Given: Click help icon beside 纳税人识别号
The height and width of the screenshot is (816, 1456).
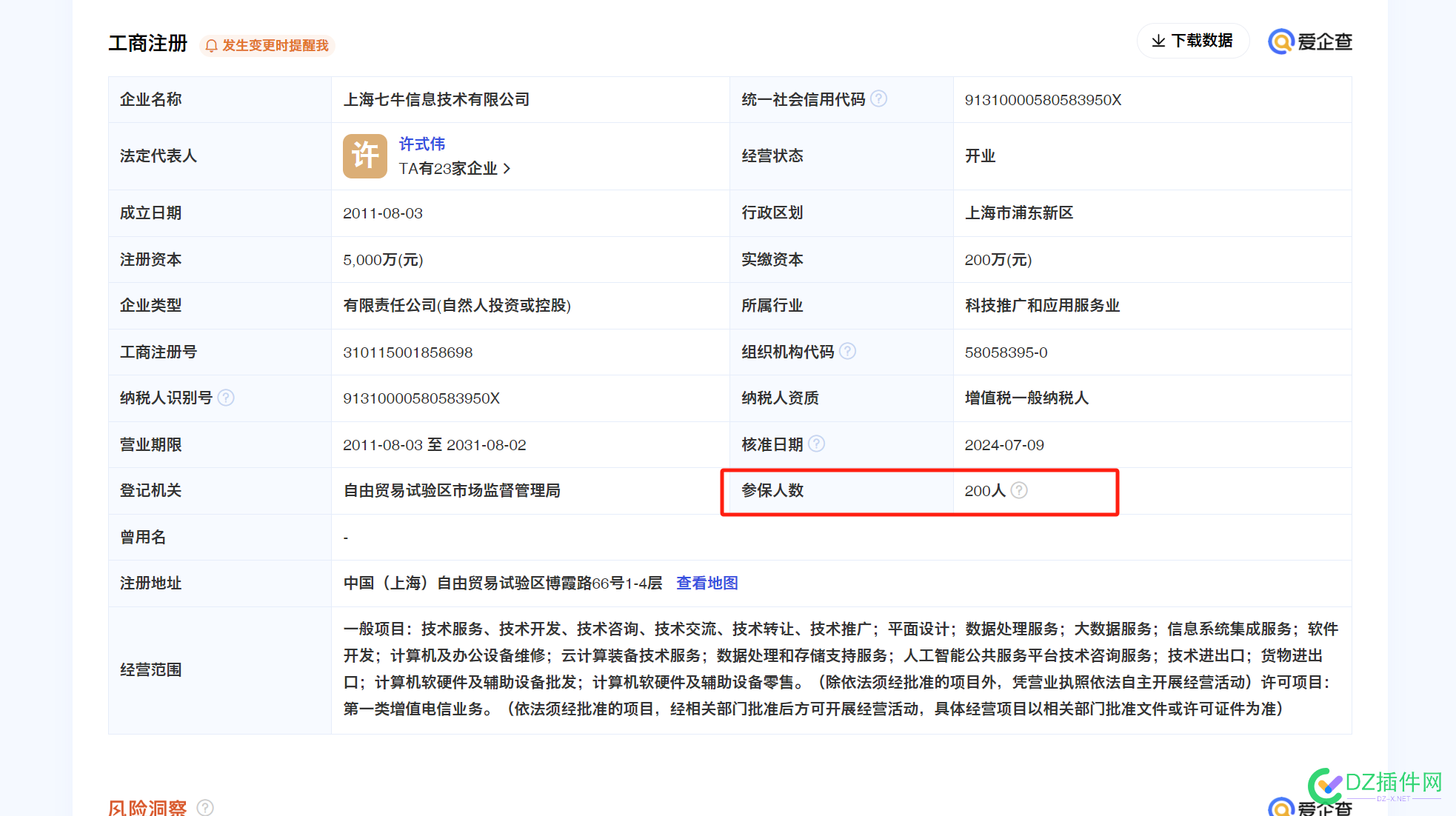Looking at the screenshot, I should point(226,398).
